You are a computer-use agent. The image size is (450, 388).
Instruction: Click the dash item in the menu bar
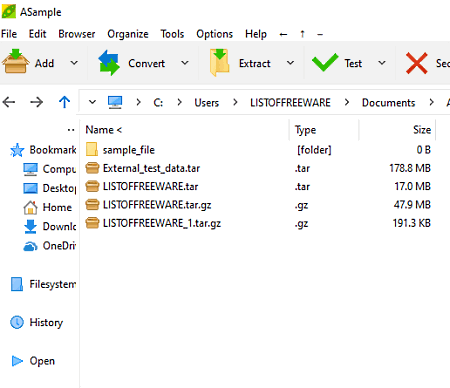pos(320,34)
